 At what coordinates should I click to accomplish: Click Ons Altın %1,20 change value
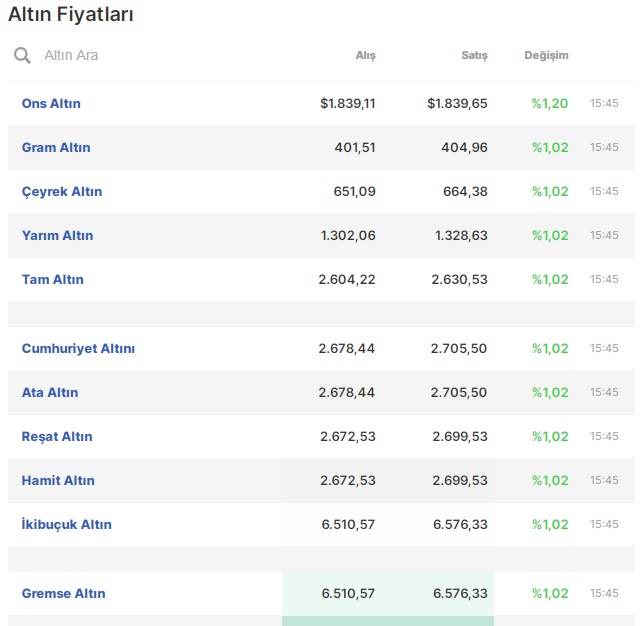click(550, 103)
